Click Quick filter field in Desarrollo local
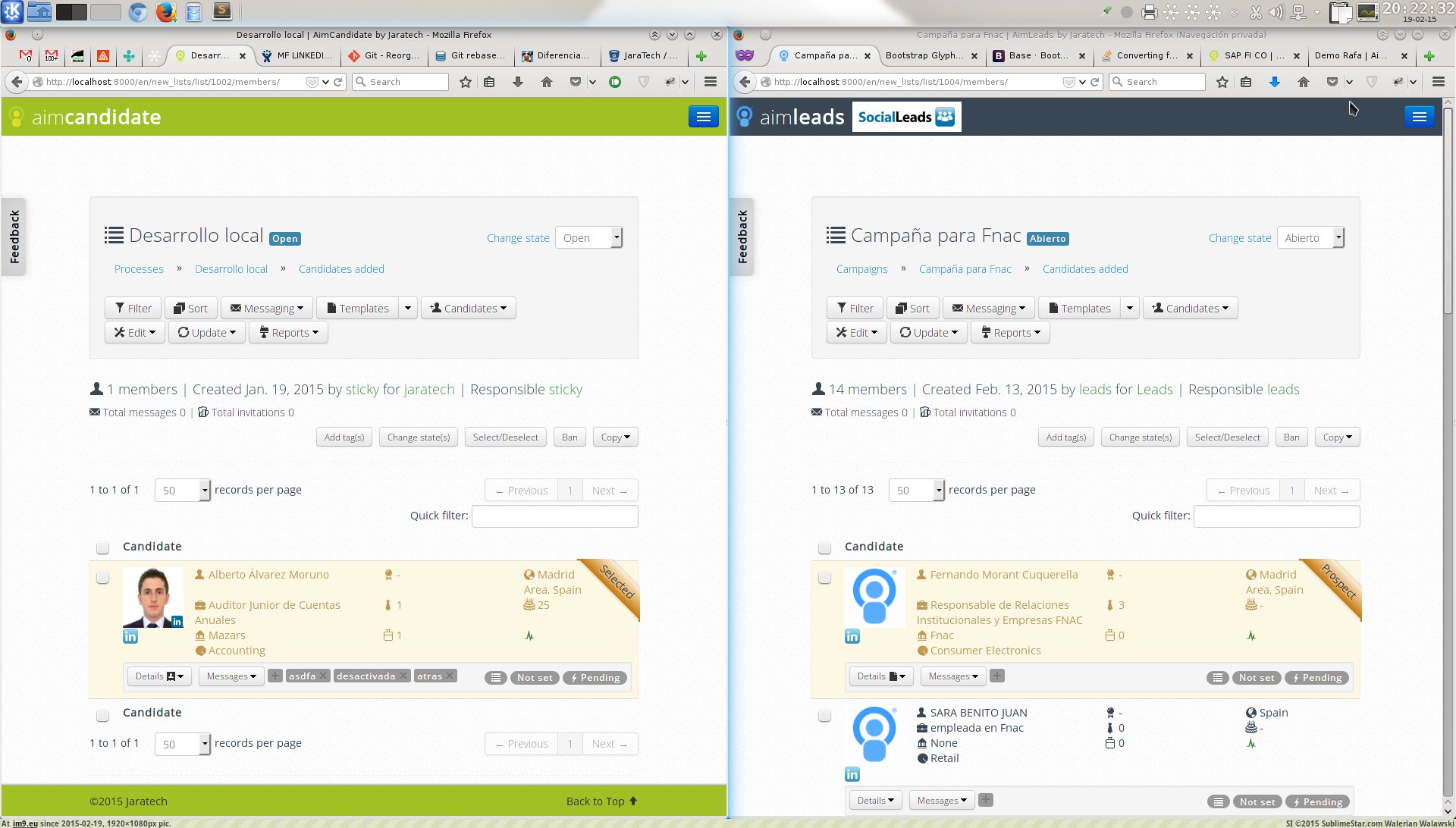 pyautogui.click(x=554, y=516)
